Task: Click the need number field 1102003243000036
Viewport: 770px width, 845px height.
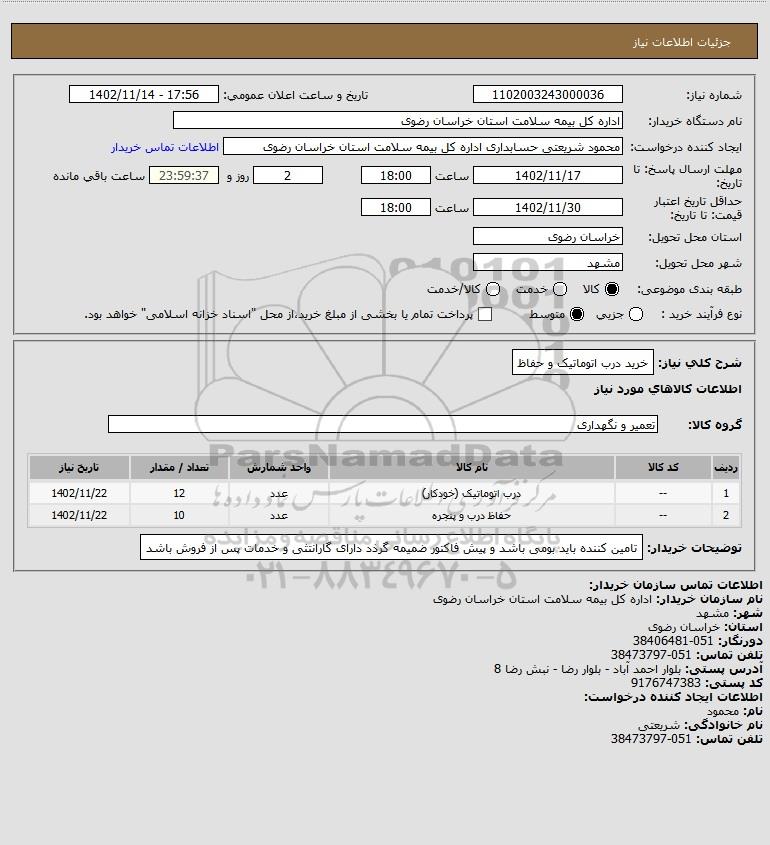Action: [x=547, y=94]
